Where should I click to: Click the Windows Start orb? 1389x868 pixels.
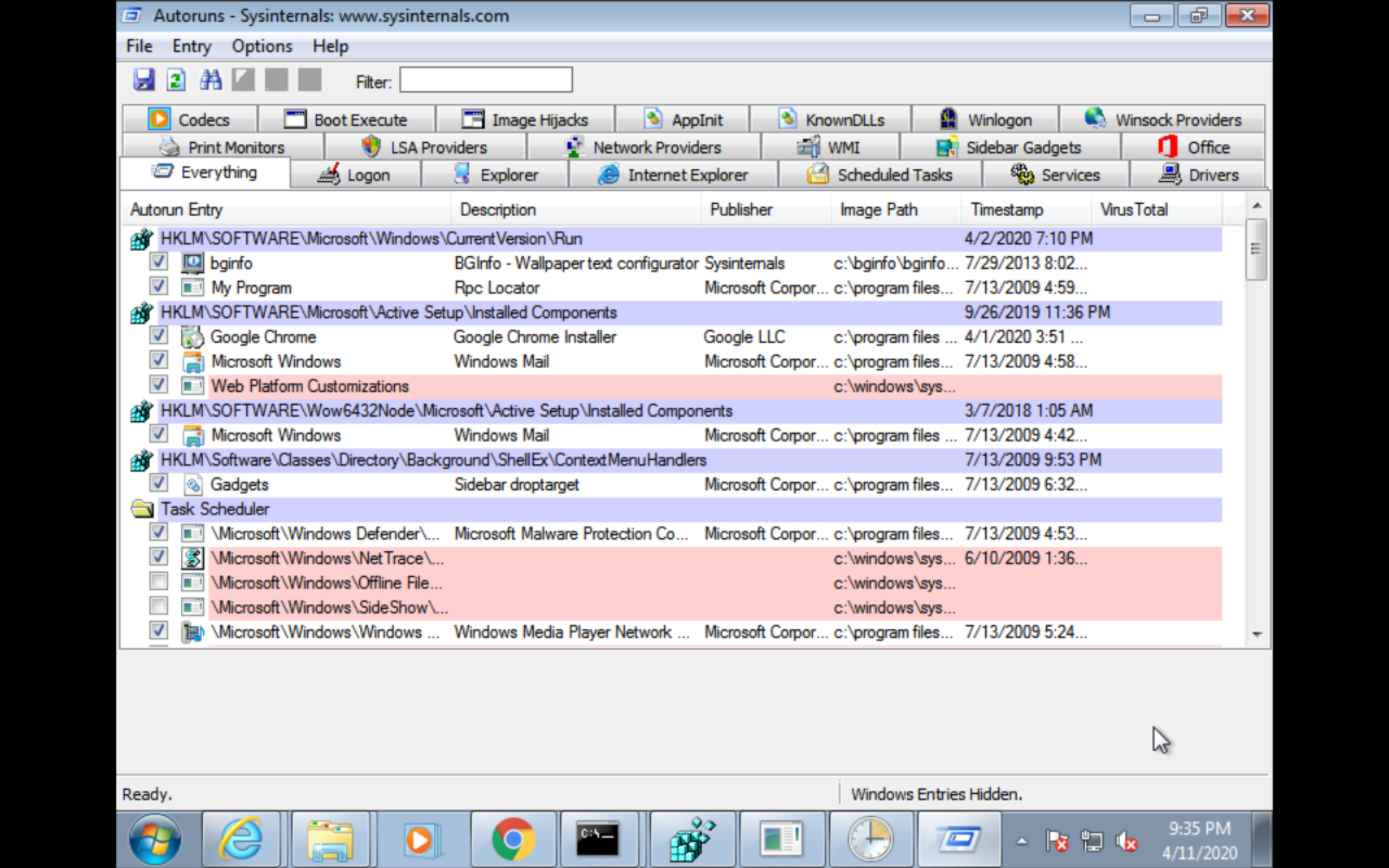[x=155, y=839]
